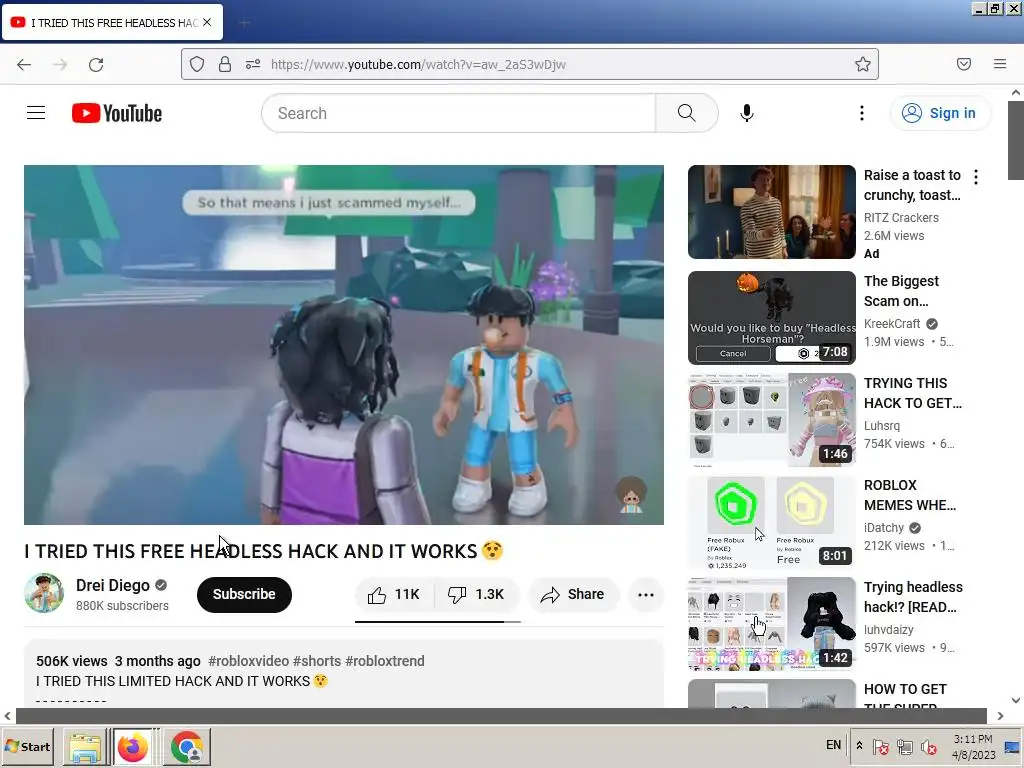Save page to Pocket icon
This screenshot has height=768, width=1024.
click(x=963, y=64)
